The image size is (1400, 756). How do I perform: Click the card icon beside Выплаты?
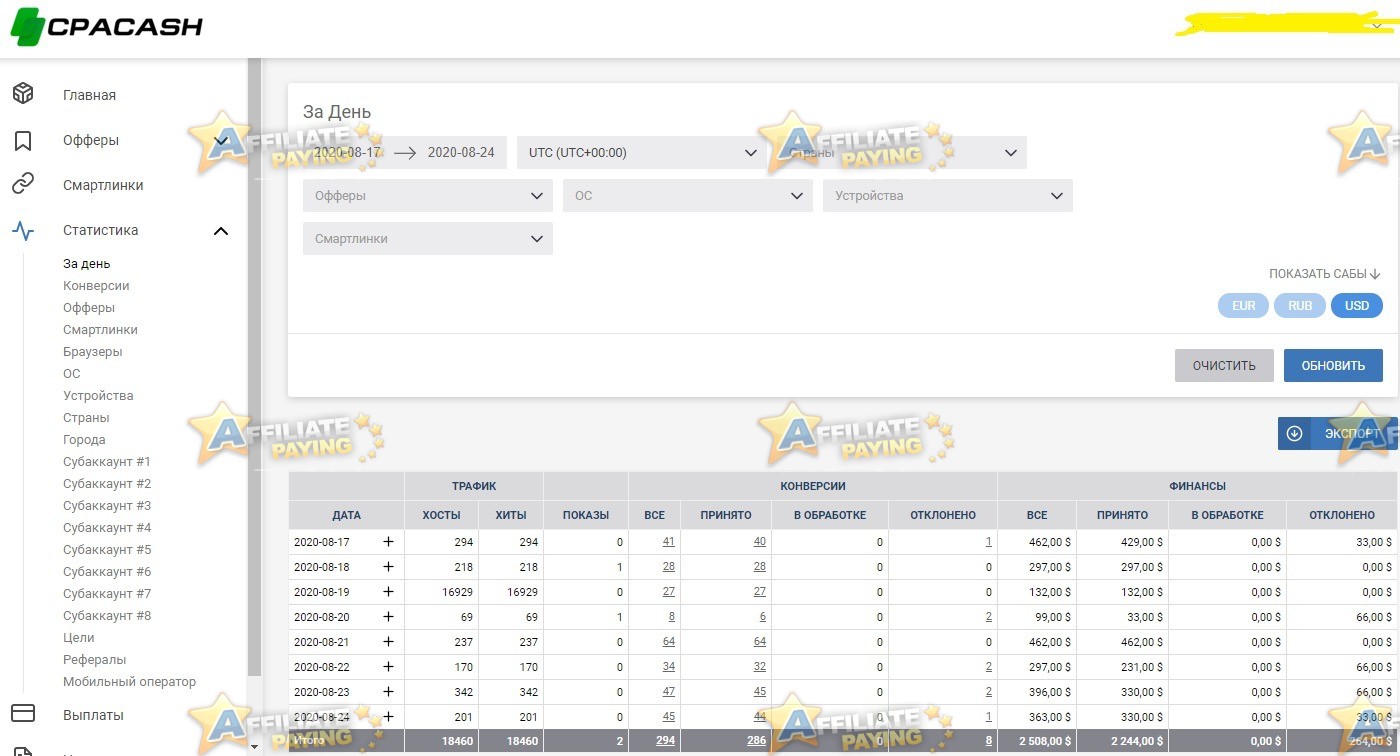(x=23, y=714)
